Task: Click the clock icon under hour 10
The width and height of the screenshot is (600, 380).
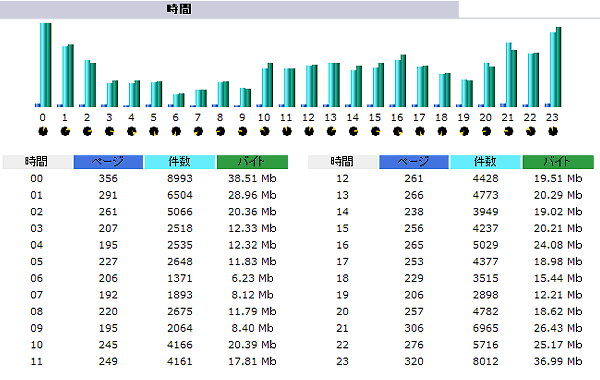Action: pos(264,132)
